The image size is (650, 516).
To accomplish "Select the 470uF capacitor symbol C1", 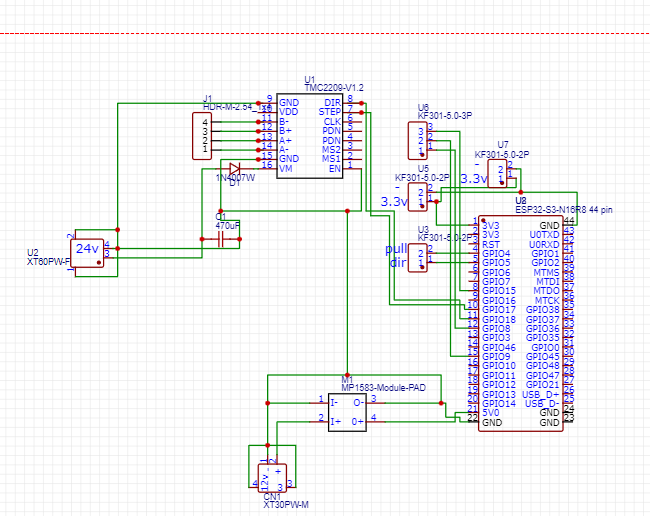I will tap(221, 239).
